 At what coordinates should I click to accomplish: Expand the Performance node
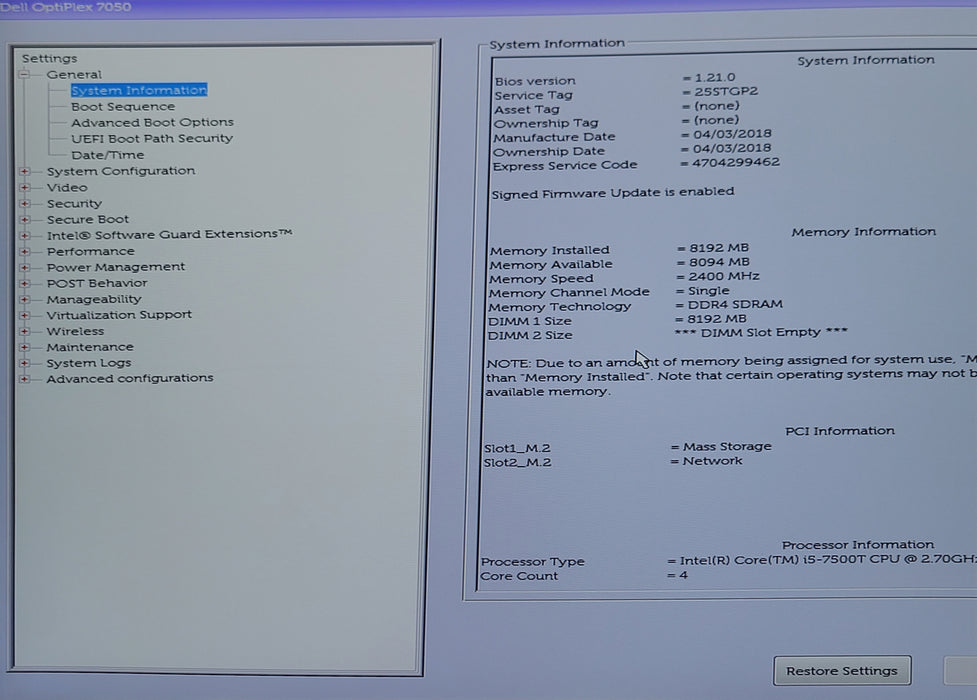pos(24,251)
